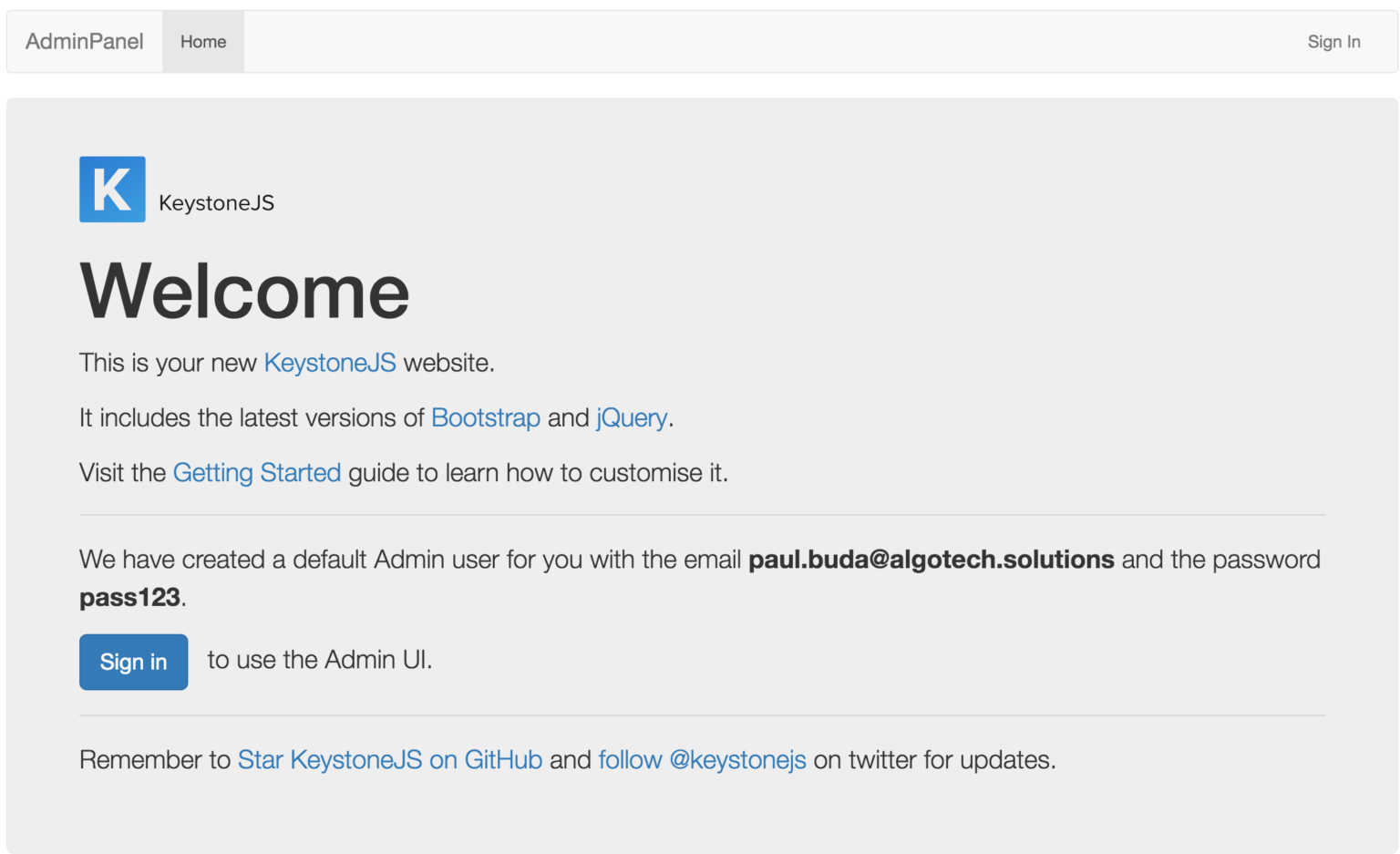Open the Bootstrap link

pyautogui.click(x=486, y=417)
